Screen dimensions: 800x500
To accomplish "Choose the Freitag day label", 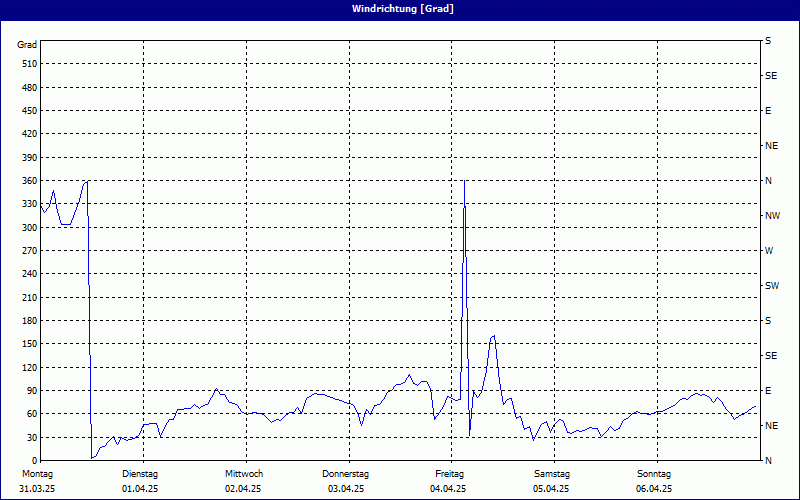I will tap(449, 474).
